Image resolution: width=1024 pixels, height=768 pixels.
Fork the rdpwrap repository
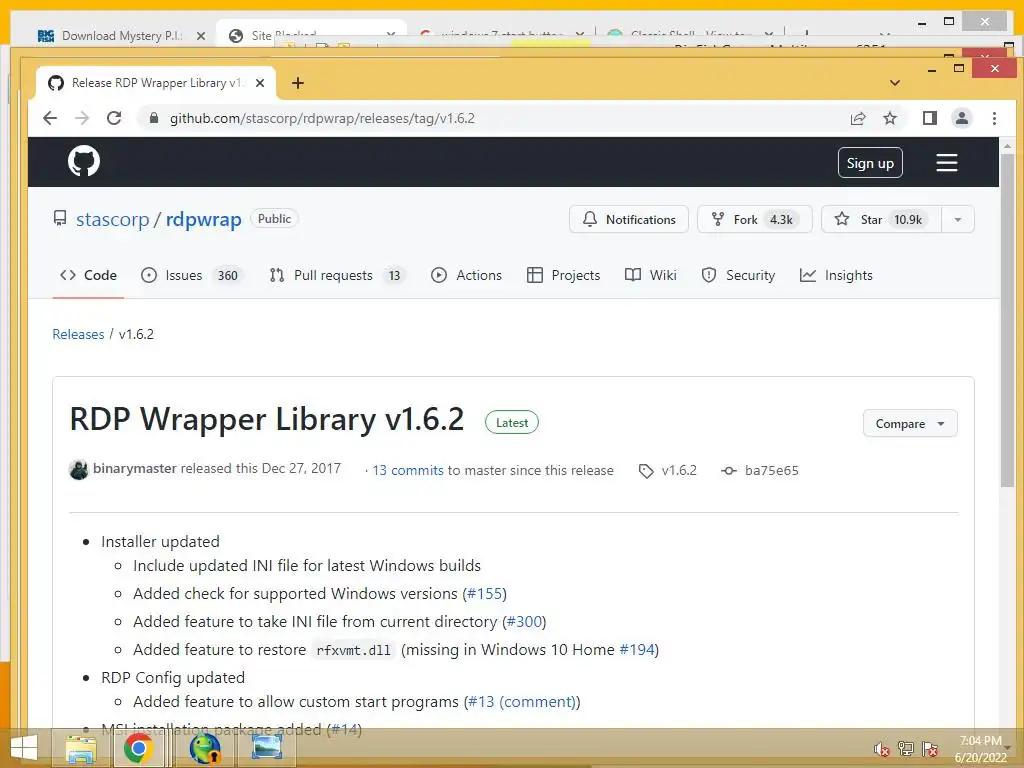coord(754,219)
